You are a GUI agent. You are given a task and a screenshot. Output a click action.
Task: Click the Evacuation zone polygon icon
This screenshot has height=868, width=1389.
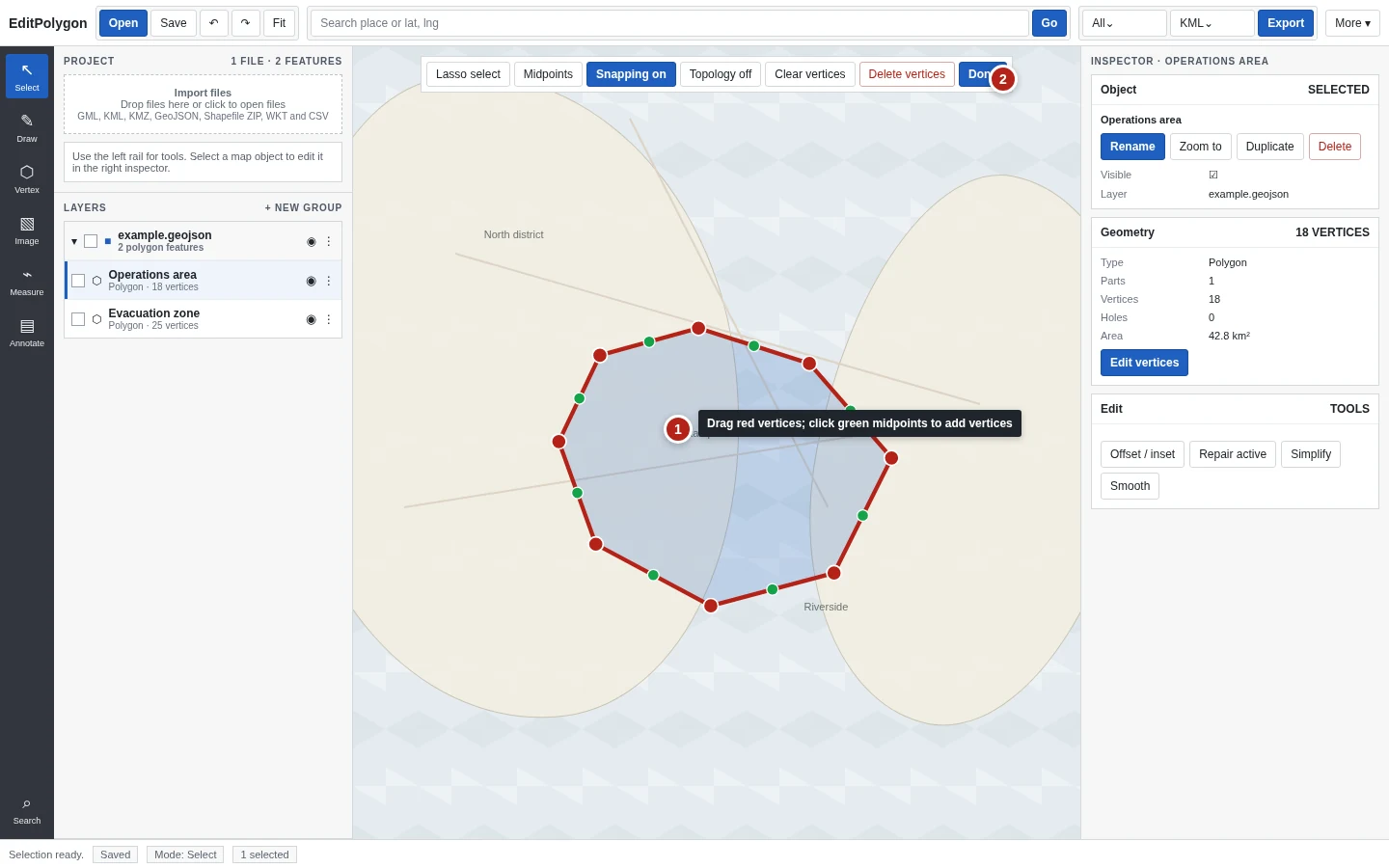coord(96,319)
